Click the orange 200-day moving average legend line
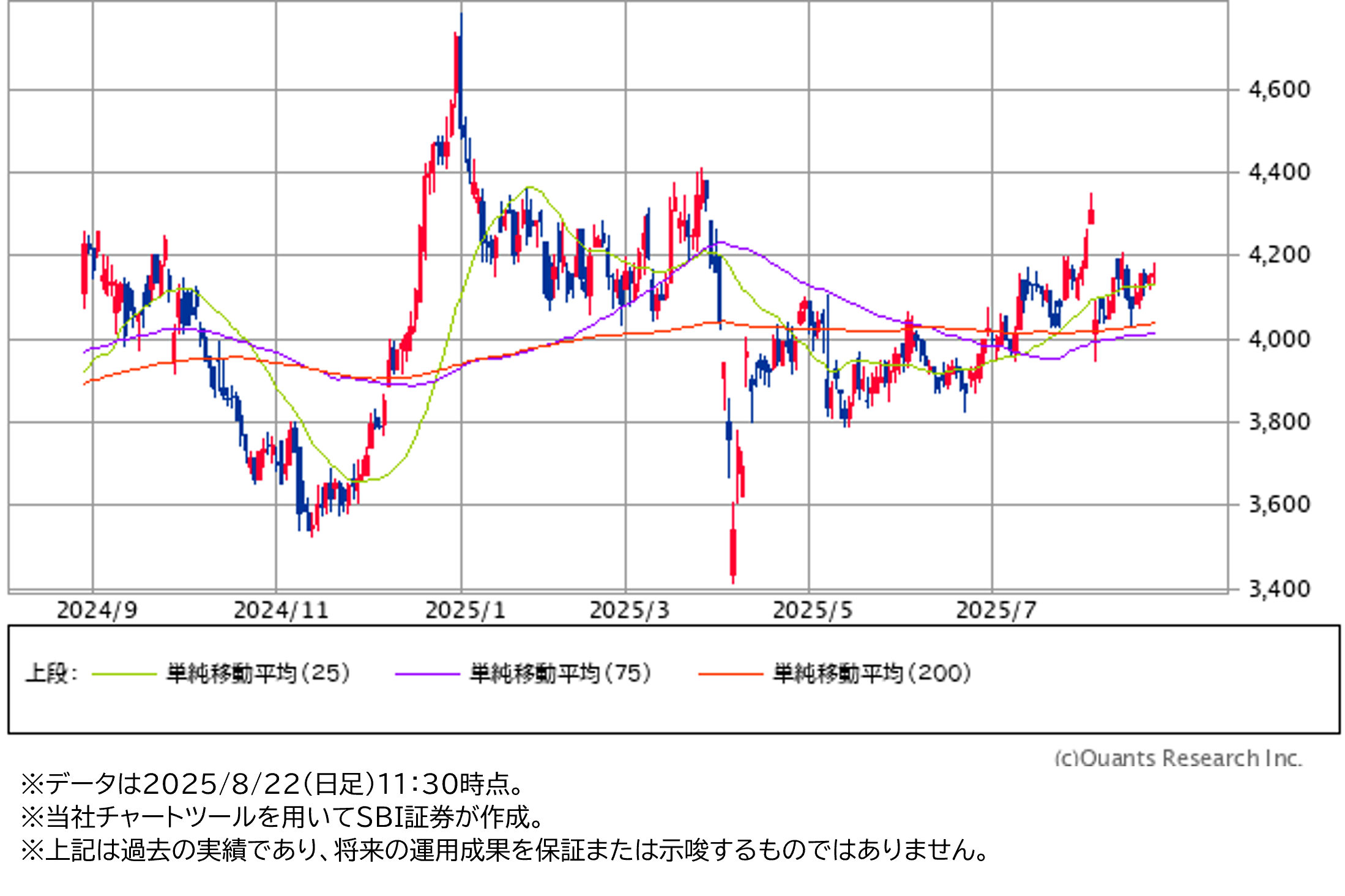Screen dimensions: 1345x896 [x=730, y=674]
